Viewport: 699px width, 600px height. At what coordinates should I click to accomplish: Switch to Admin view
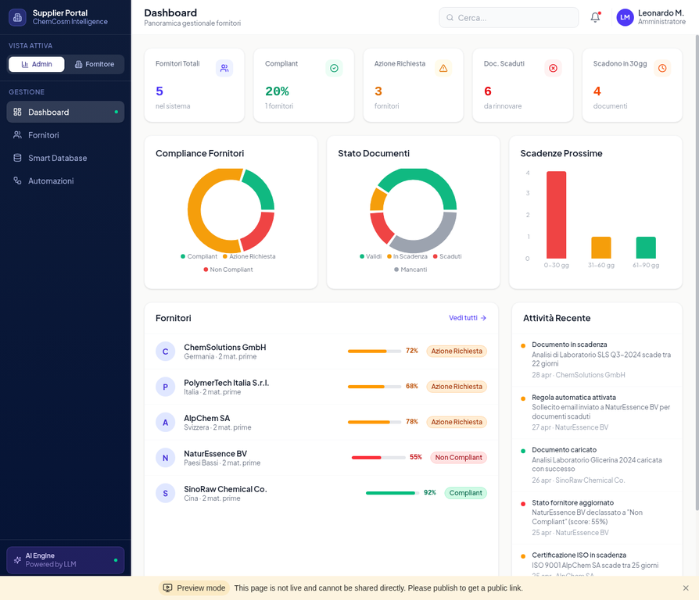37,64
